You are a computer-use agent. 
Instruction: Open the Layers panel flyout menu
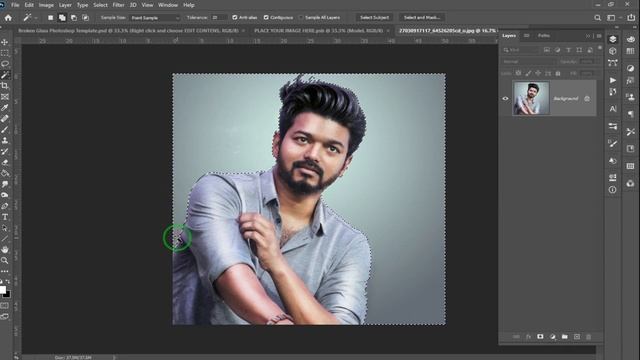point(599,36)
